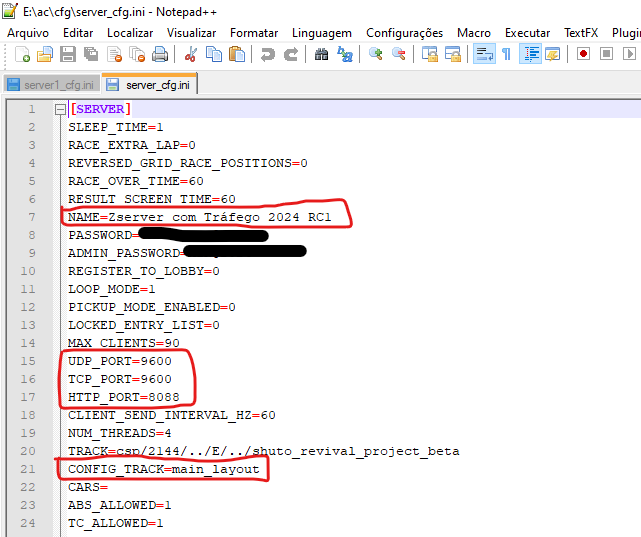The width and height of the screenshot is (641, 537).
Task: Stop macro recording with square icon
Action: coord(606,54)
